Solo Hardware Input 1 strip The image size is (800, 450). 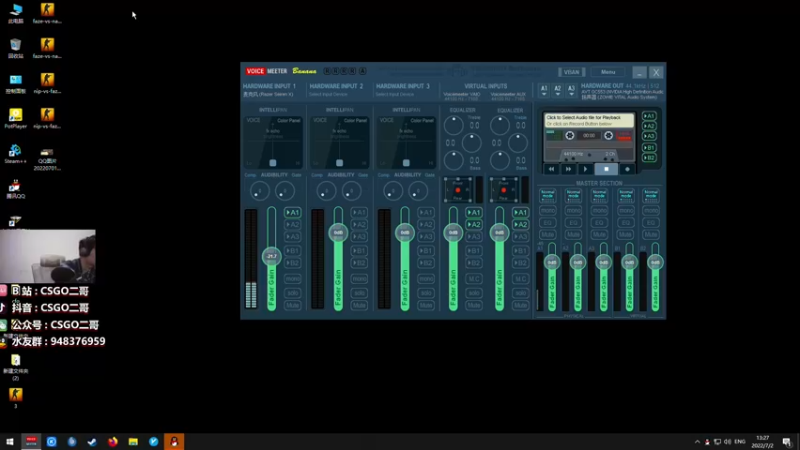tap(292, 293)
